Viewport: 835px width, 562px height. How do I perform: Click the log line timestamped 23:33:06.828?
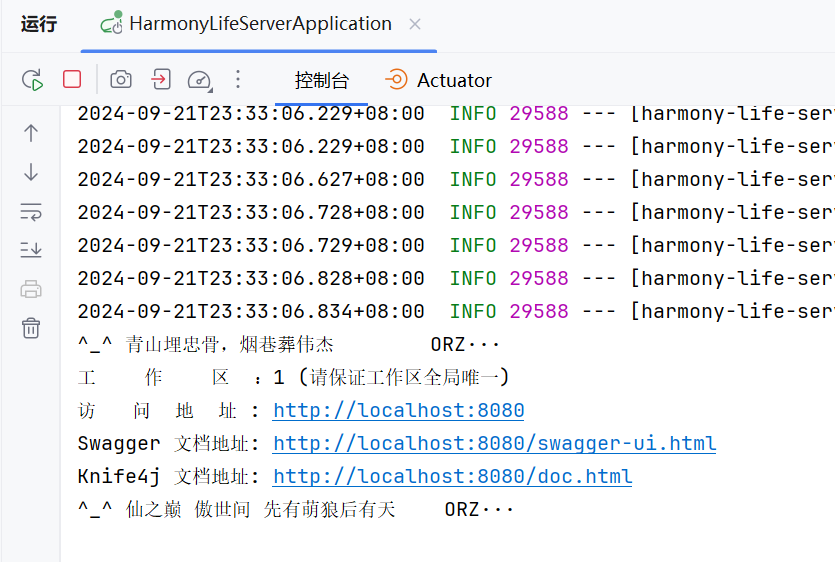click(x=456, y=279)
